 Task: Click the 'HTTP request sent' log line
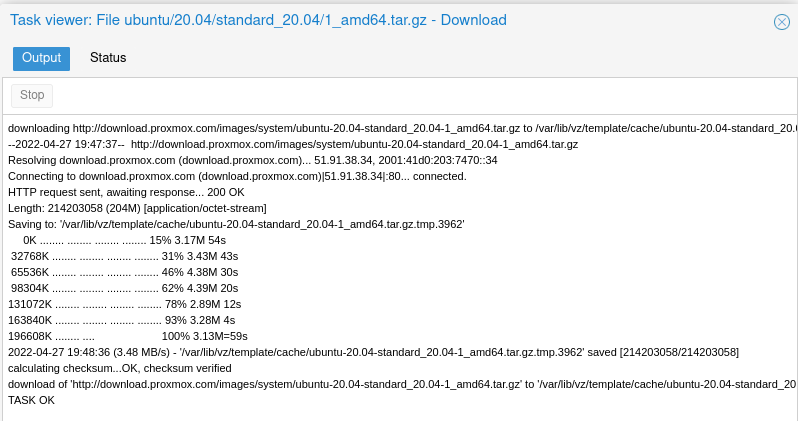126,192
